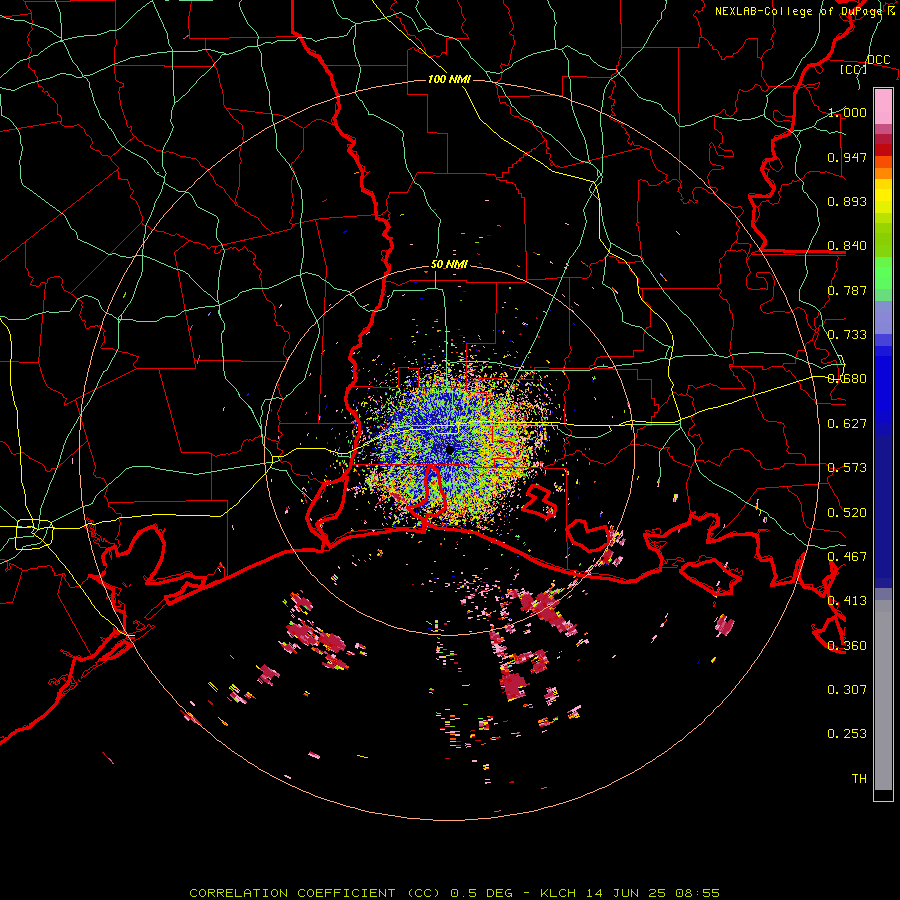Click the black KLCH radar site dot
The width and height of the screenshot is (900, 900).
pos(450,450)
